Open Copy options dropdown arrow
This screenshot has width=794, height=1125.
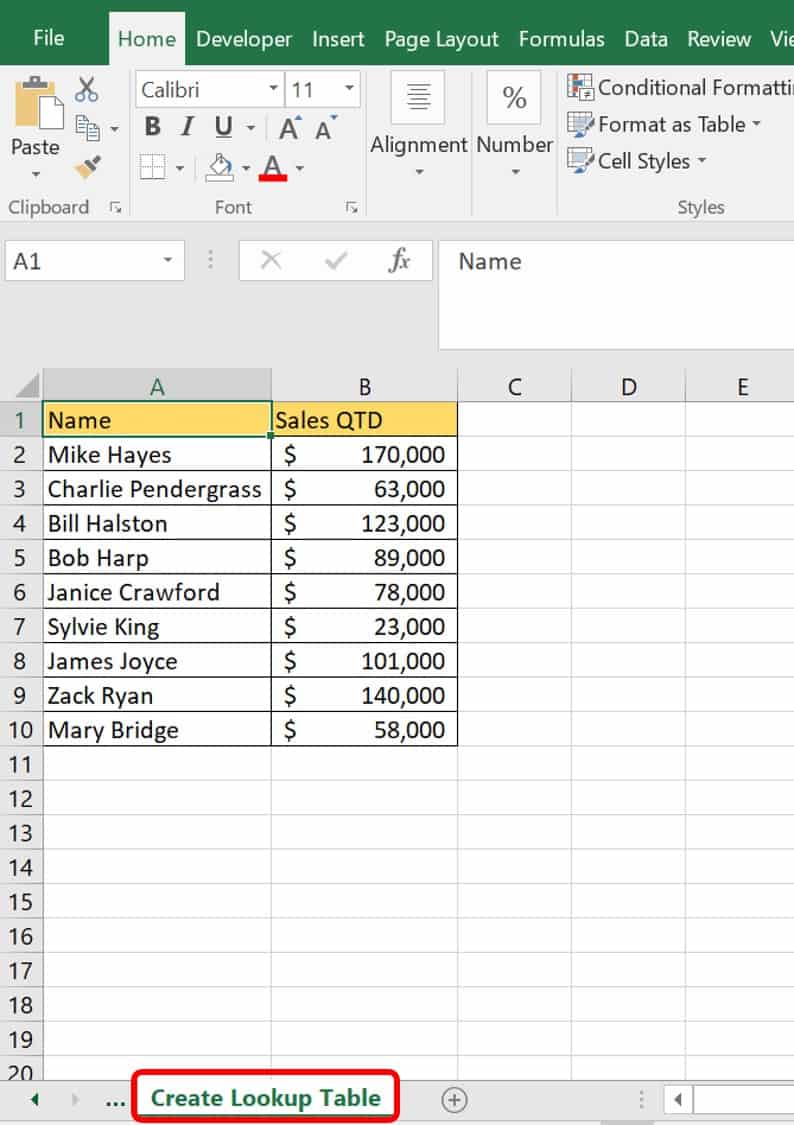click(x=115, y=129)
